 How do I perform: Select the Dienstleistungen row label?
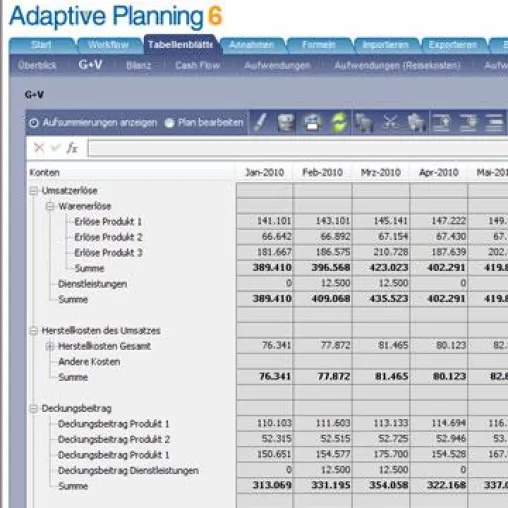click(92, 284)
